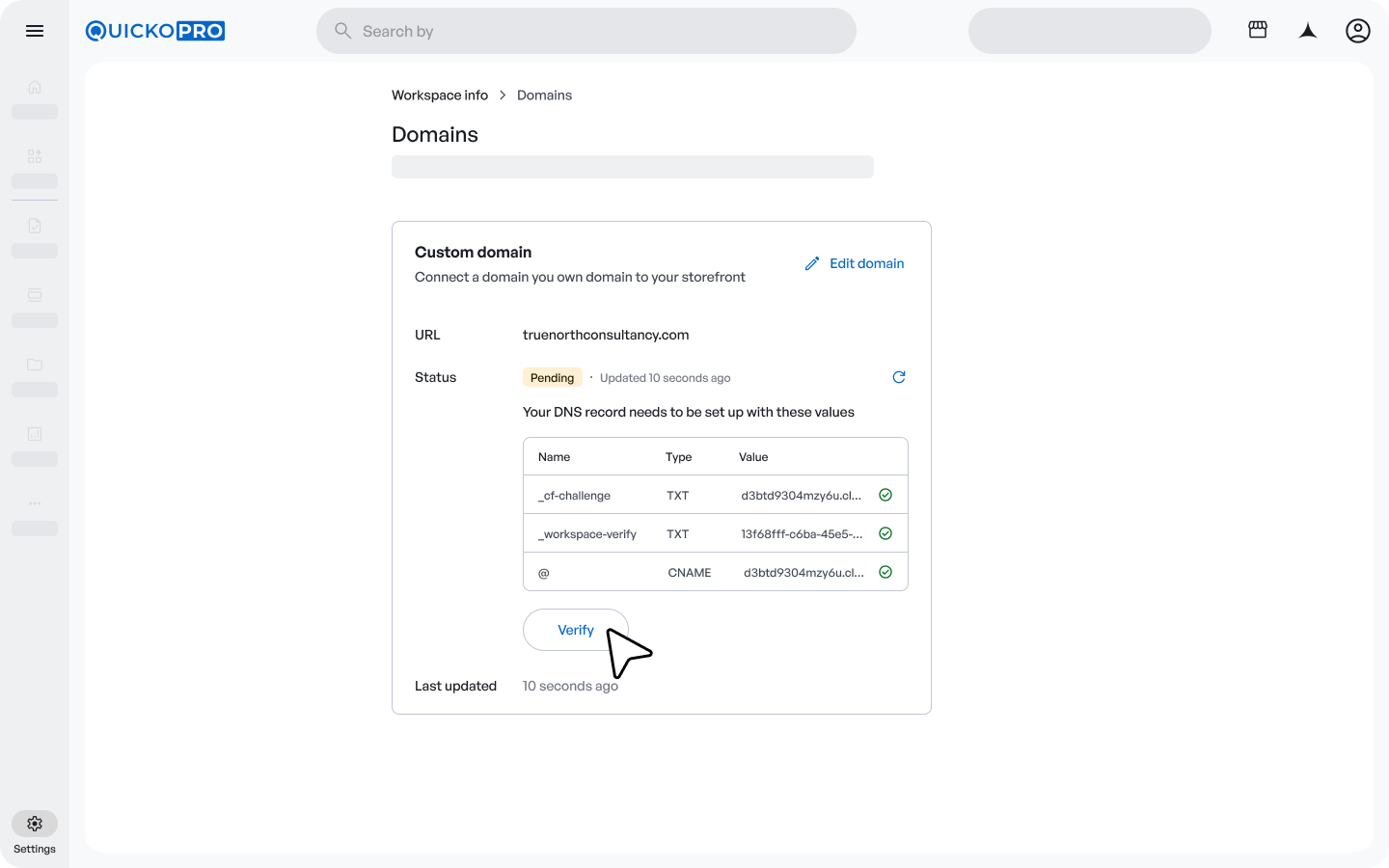This screenshot has height=868, width=1389.
Task: Click the user profile icon
Action: (x=1357, y=31)
